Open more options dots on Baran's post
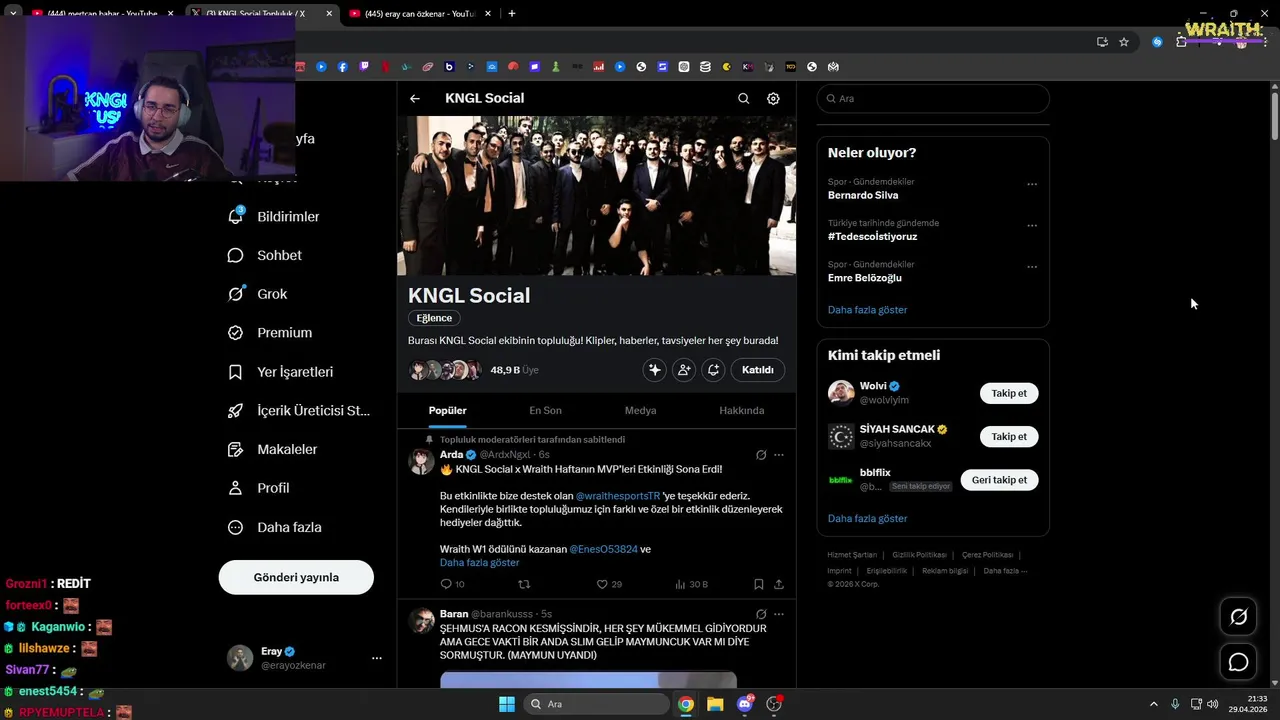 [x=779, y=614]
